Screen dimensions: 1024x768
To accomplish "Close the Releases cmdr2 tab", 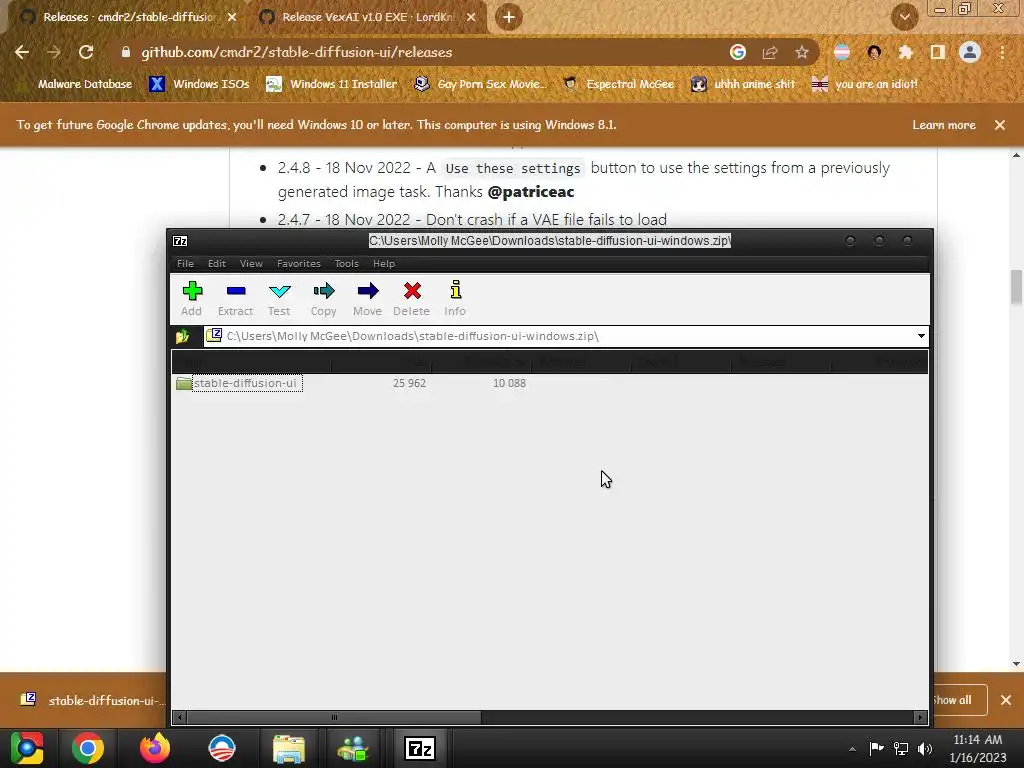I will pyautogui.click(x=232, y=18).
